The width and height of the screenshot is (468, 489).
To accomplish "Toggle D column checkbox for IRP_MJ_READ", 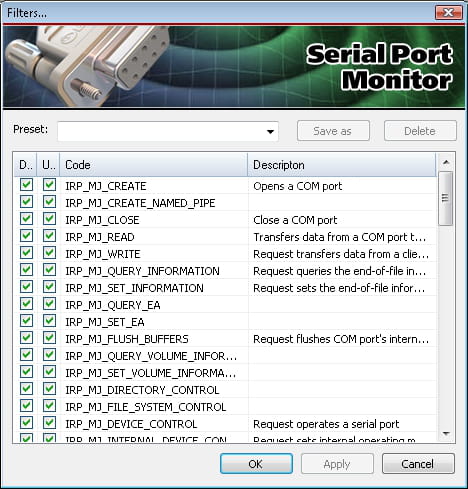I will [26, 235].
